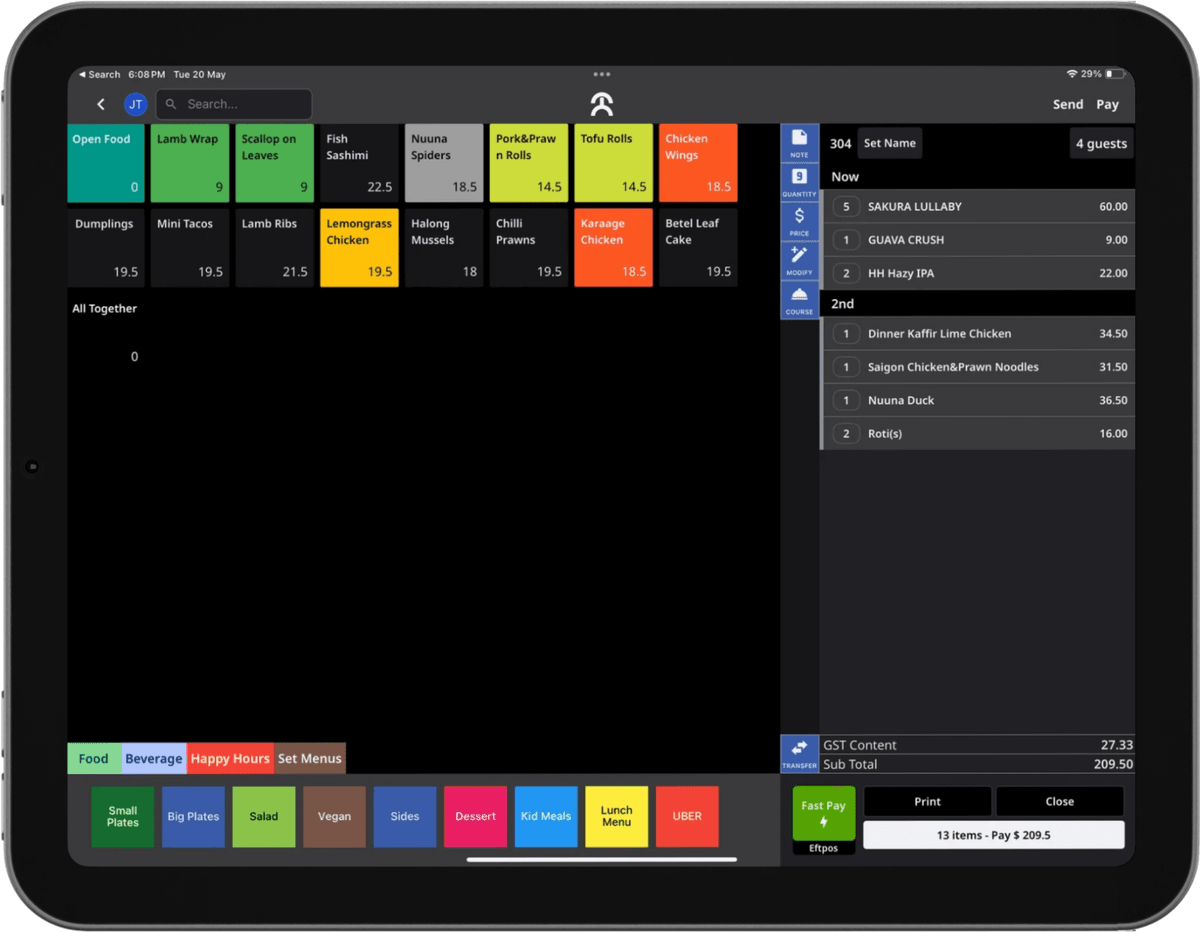Open the Price tool
Image resolution: width=1200 pixels, height=932 pixels.
coord(799,221)
